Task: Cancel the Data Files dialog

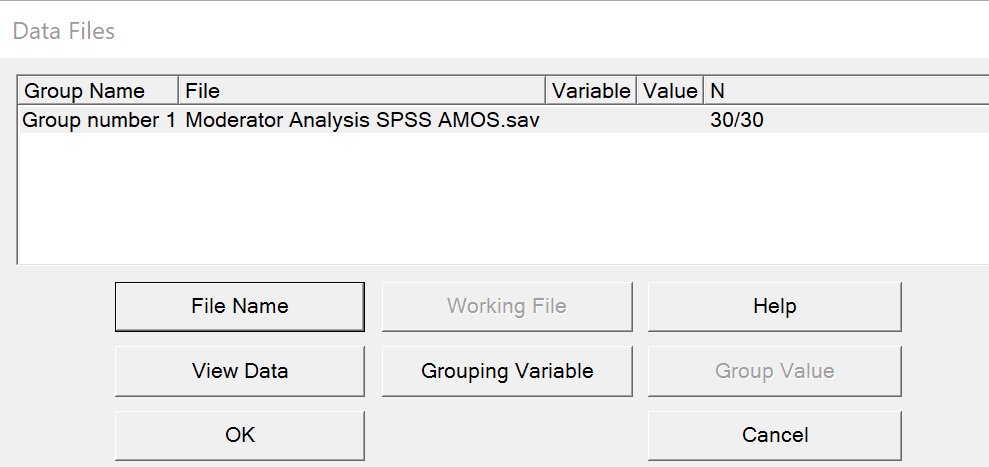Action: 774,435
